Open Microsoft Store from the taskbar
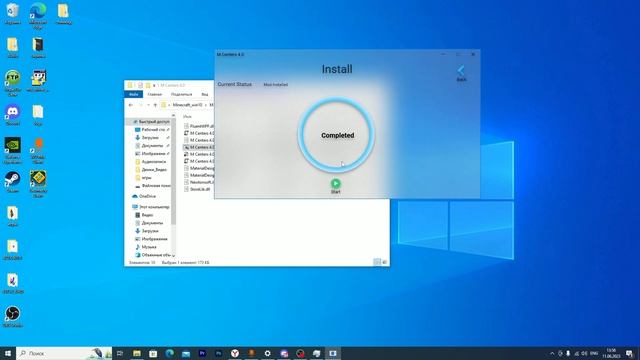This screenshot has height=360, width=640. (x=153, y=353)
